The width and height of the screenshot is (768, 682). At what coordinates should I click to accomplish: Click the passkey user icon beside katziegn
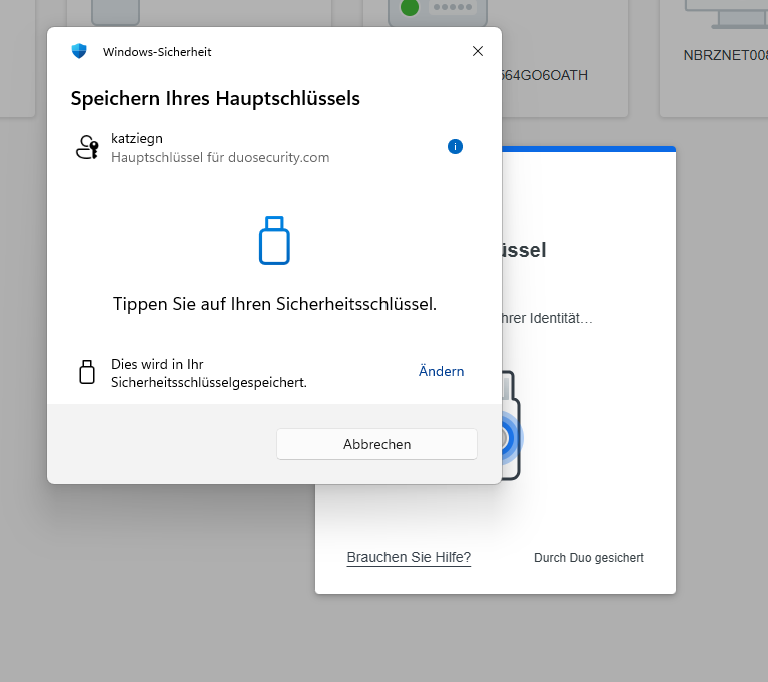87,147
